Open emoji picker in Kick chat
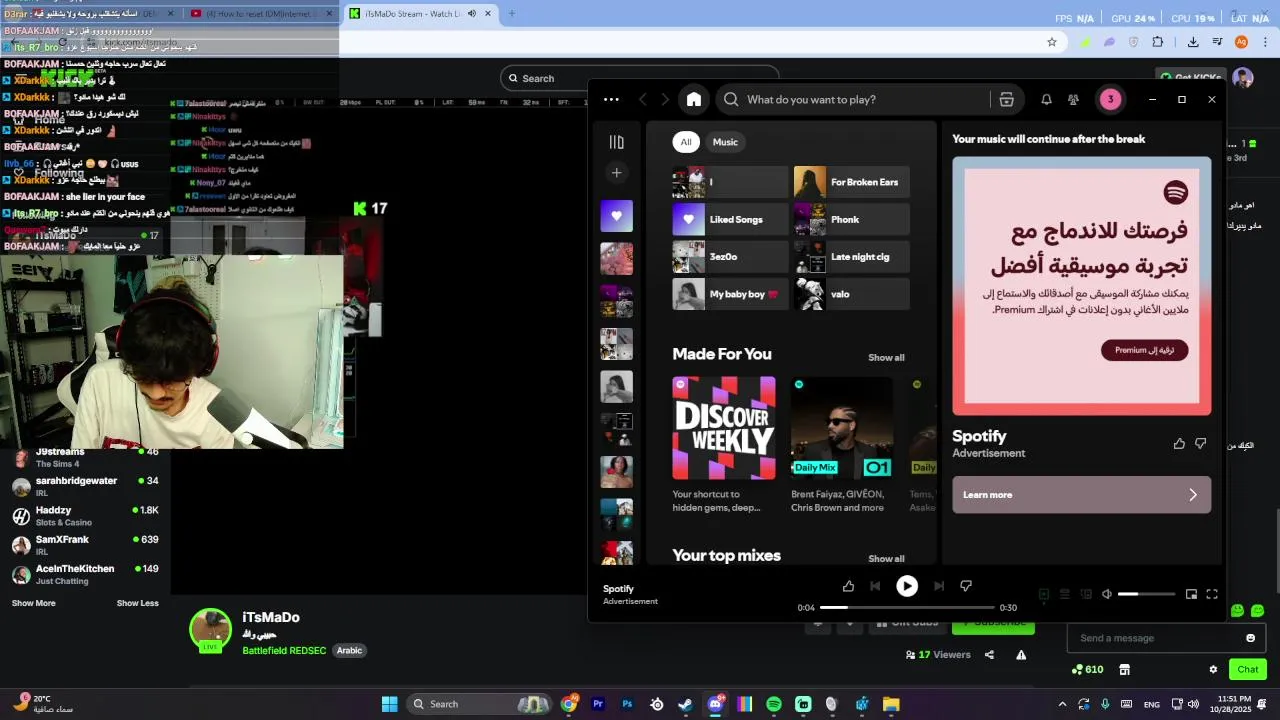The height and width of the screenshot is (720, 1280). [1250, 638]
